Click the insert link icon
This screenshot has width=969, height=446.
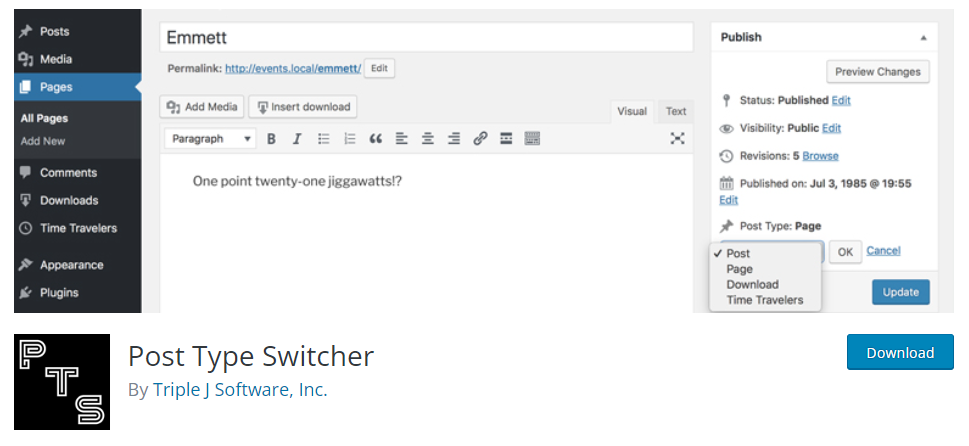480,139
